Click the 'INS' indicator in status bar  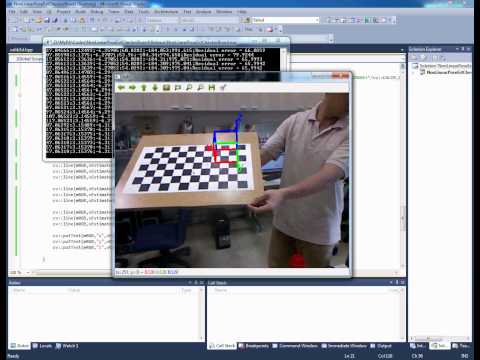pyautogui.click(x=465, y=356)
